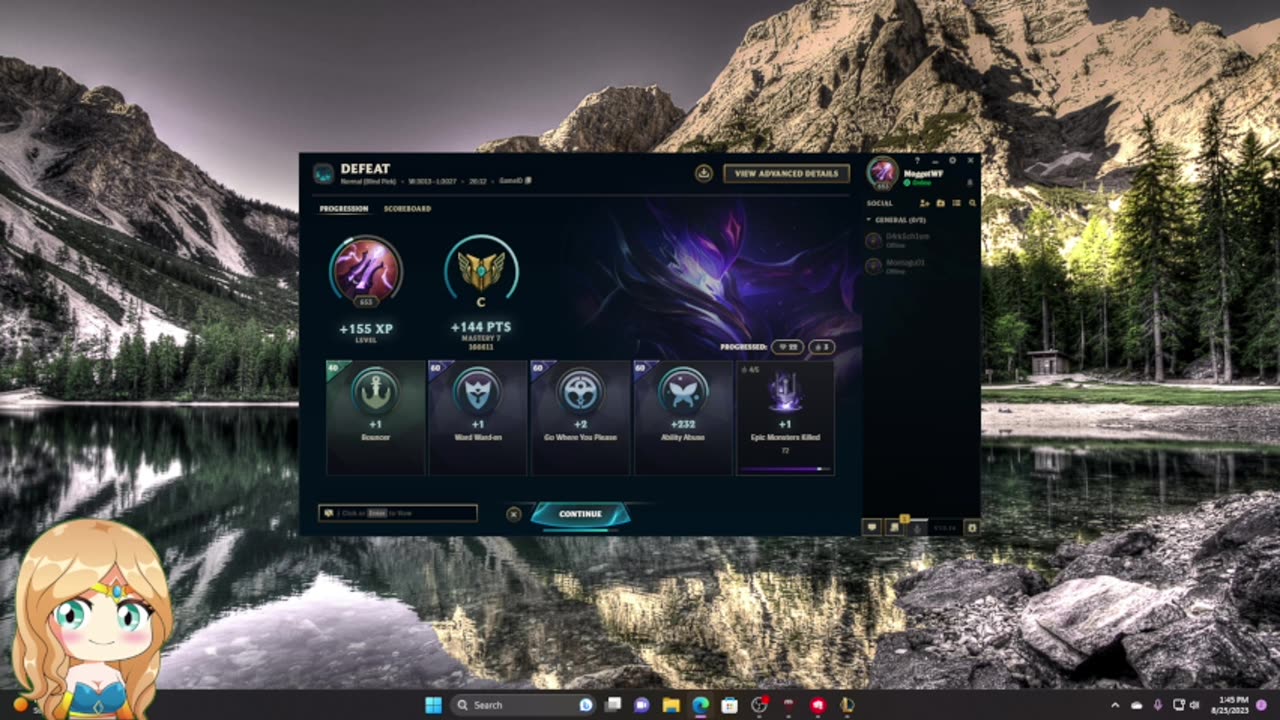Screen dimensions: 1280x720
Task: Open the game mode icon beside Defeat
Action: [x=323, y=173]
